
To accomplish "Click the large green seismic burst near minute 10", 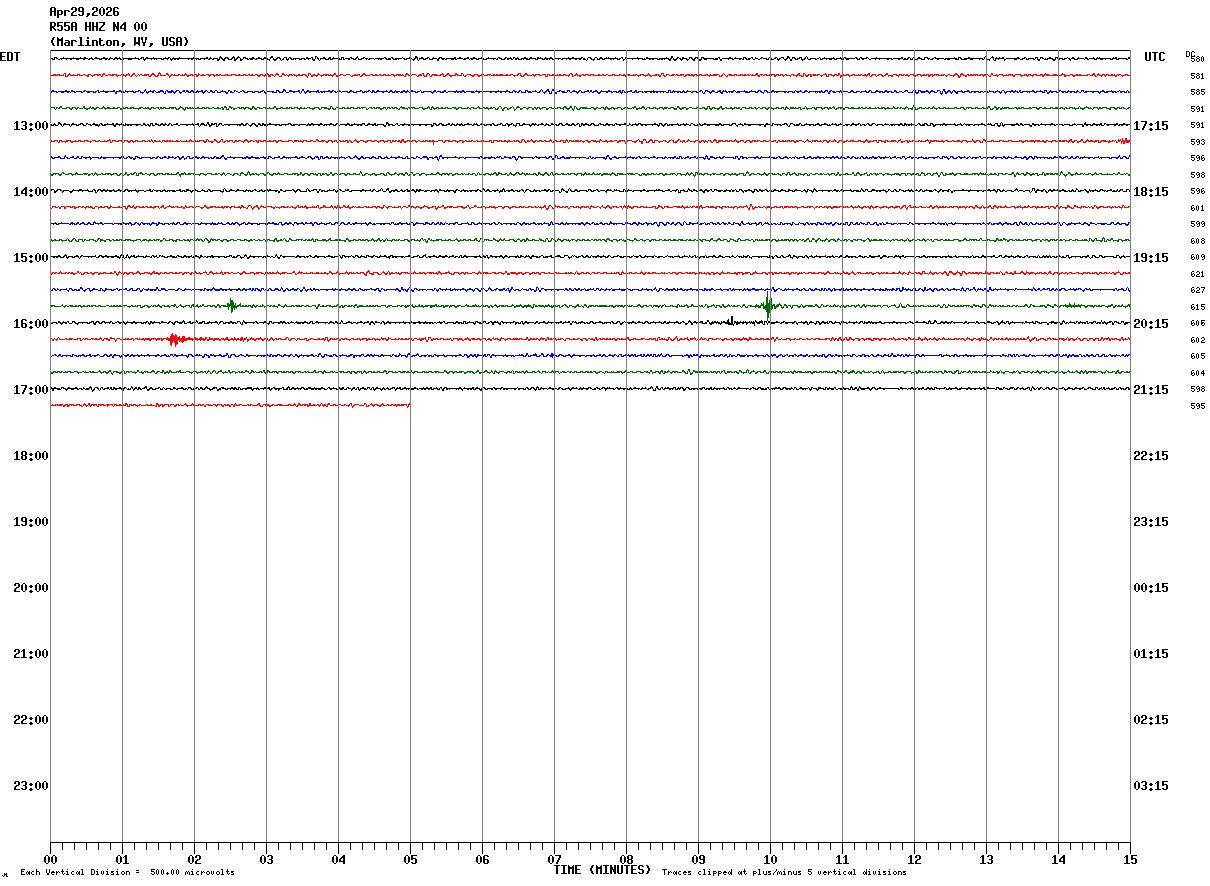I will 768,305.
